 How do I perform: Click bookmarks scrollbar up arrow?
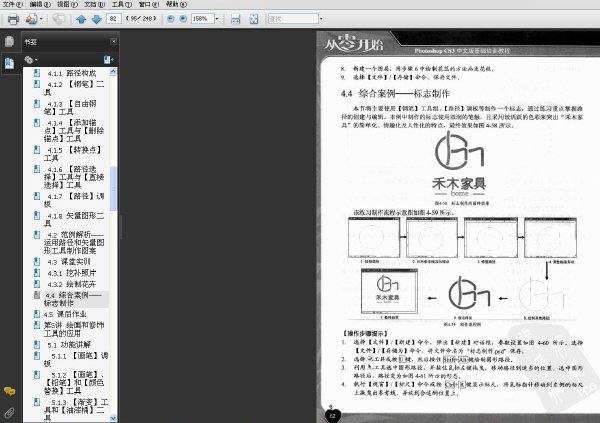113,72
